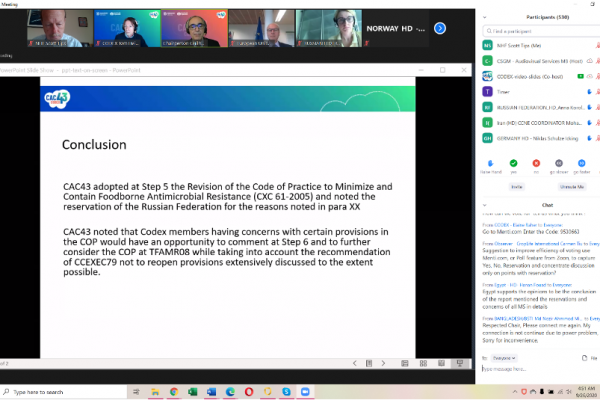The image size is (600, 400).
Task: Select CODEX video slides co-host entry
Action: point(530,75)
